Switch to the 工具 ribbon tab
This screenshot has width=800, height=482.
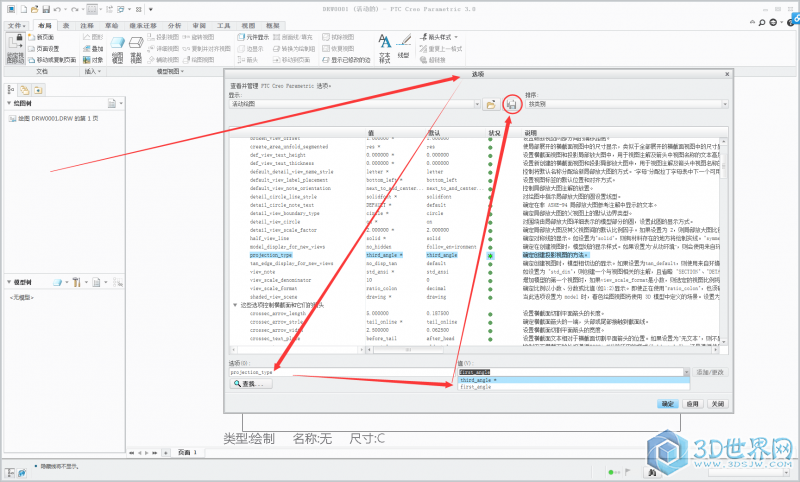223,26
